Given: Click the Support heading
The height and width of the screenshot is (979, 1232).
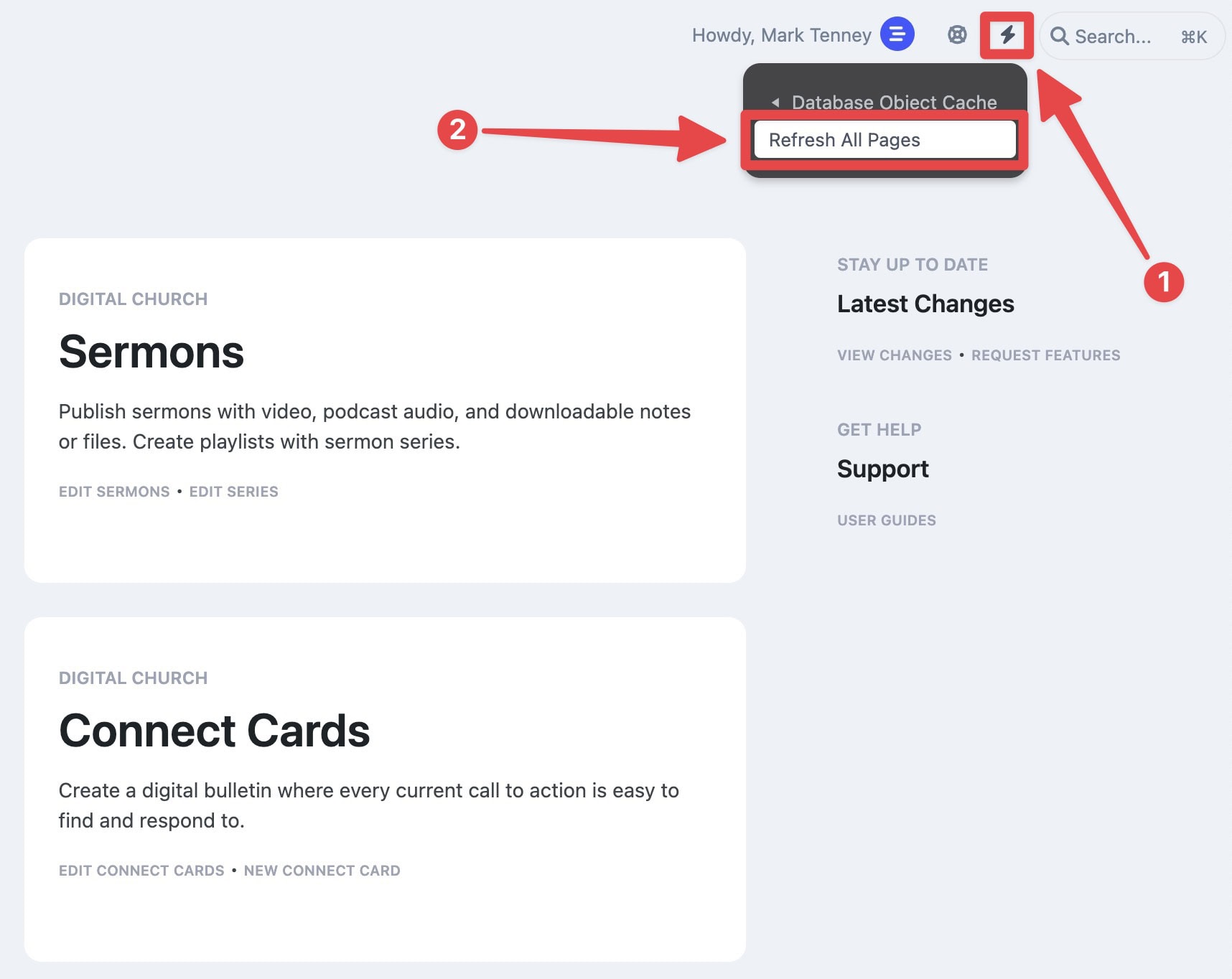Looking at the screenshot, I should pyautogui.click(x=882, y=469).
